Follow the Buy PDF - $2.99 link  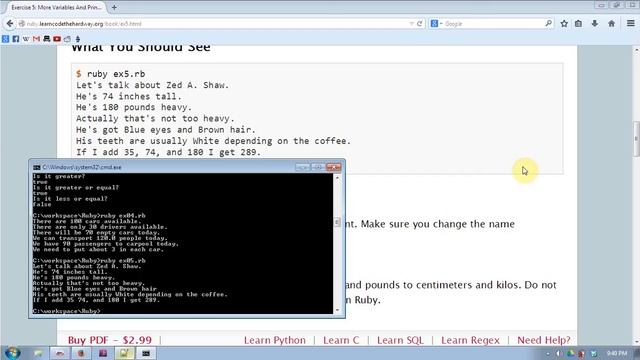point(110,340)
